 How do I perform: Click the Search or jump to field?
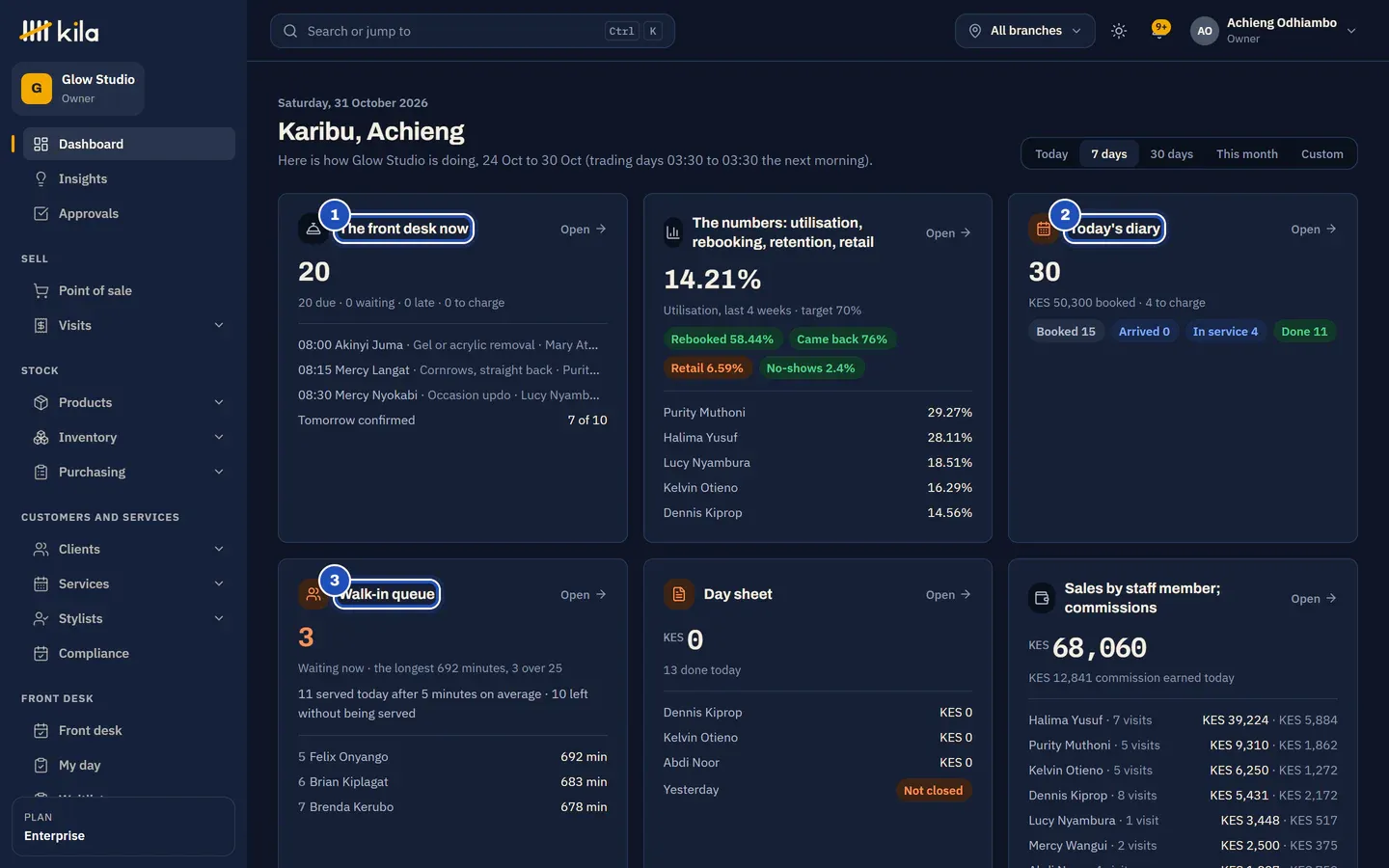click(x=473, y=31)
